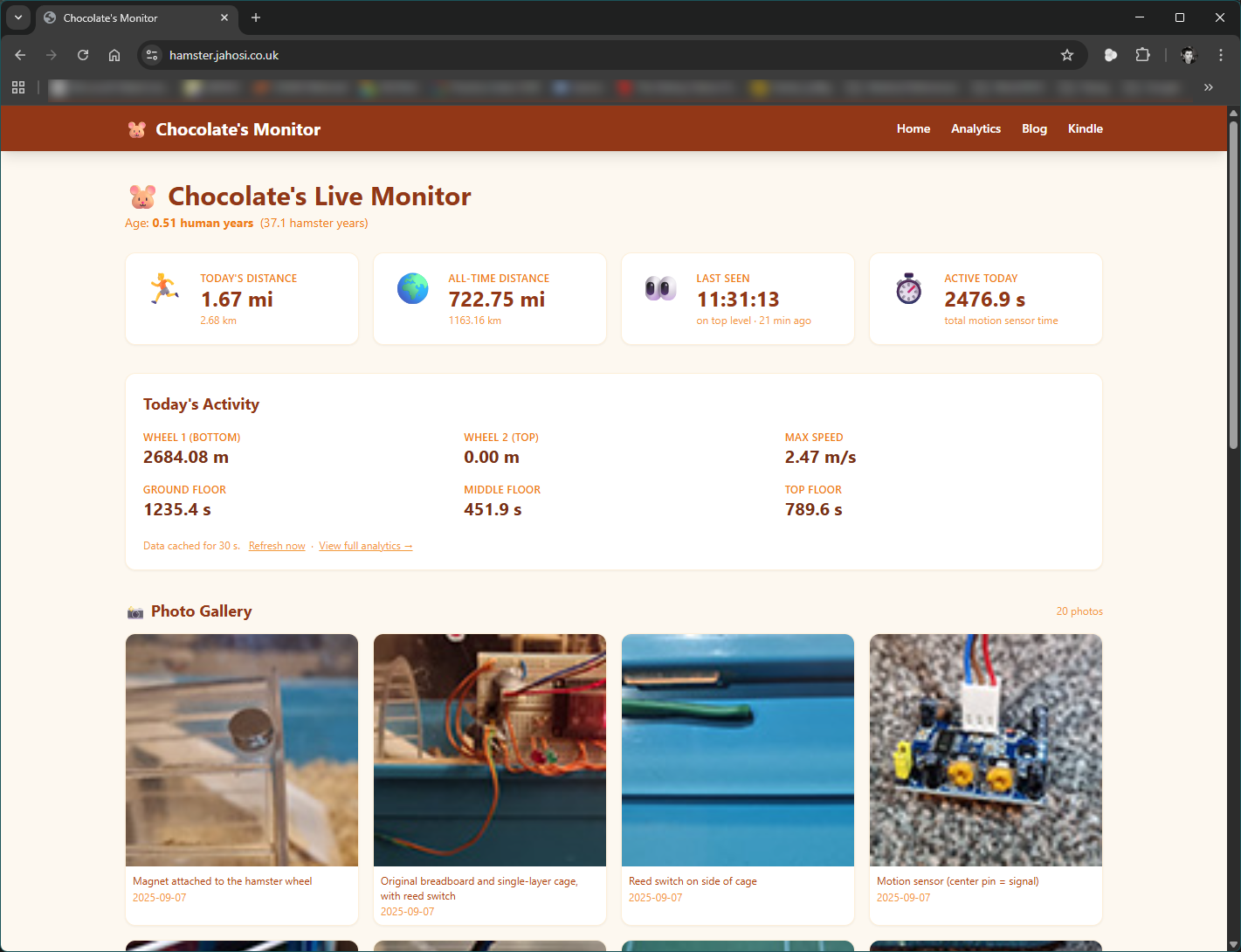Image resolution: width=1241 pixels, height=952 pixels.
Task: Open the browser profile avatar
Action: click(x=1189, y=55)
